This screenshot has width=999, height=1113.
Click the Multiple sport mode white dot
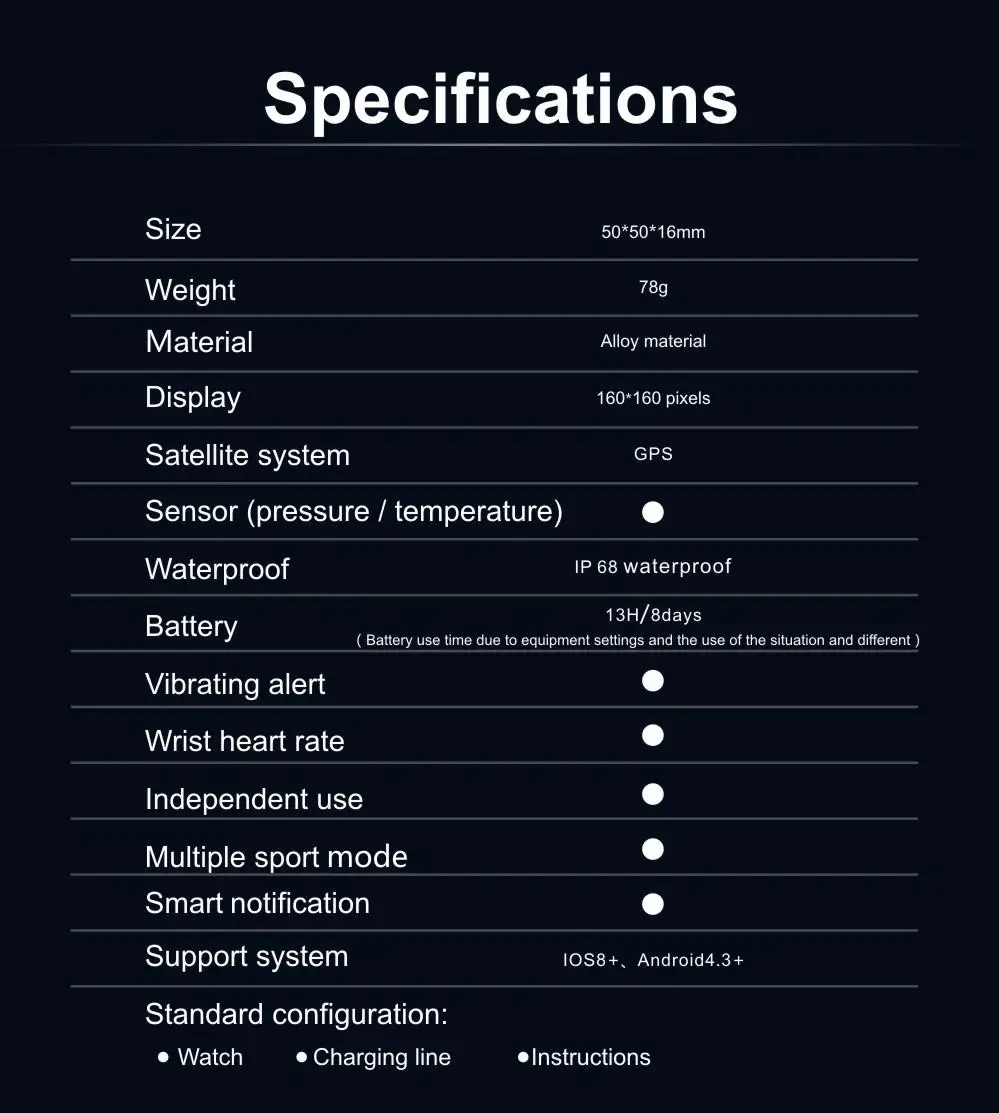653,849
